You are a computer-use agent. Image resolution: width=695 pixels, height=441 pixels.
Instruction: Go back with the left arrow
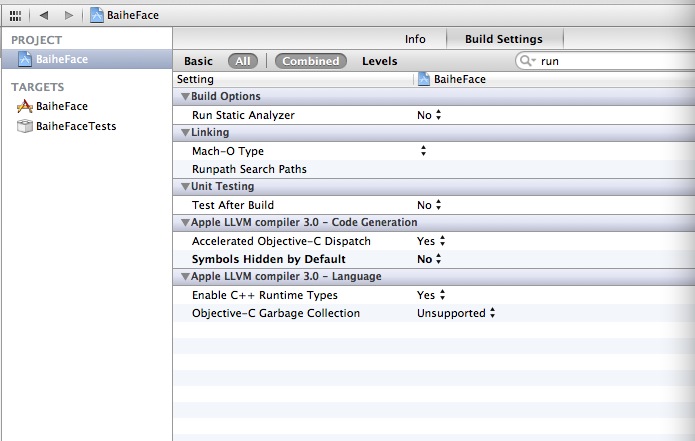pos(43,16)
